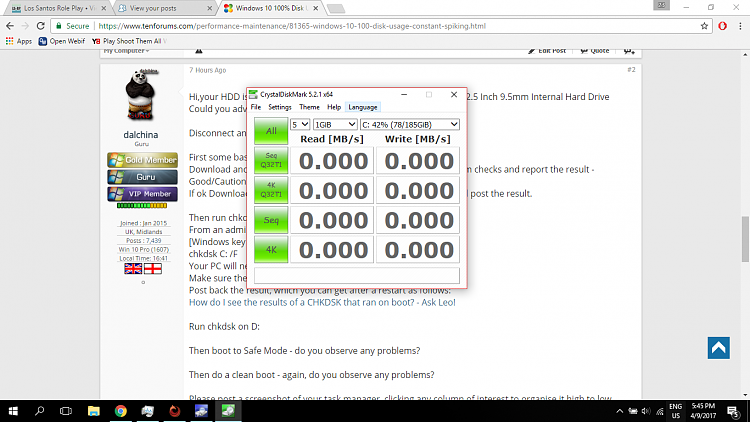
Task: Open volume control in system tray
Action: point(646,411)
